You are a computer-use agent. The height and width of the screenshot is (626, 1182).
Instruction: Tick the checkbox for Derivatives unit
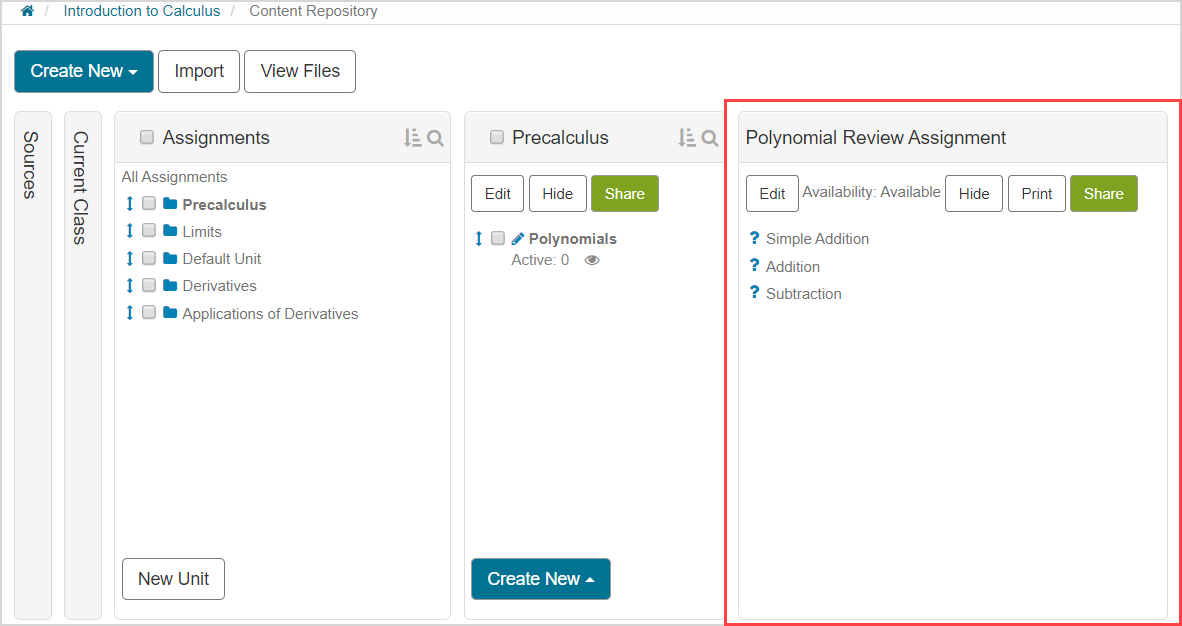149,286
